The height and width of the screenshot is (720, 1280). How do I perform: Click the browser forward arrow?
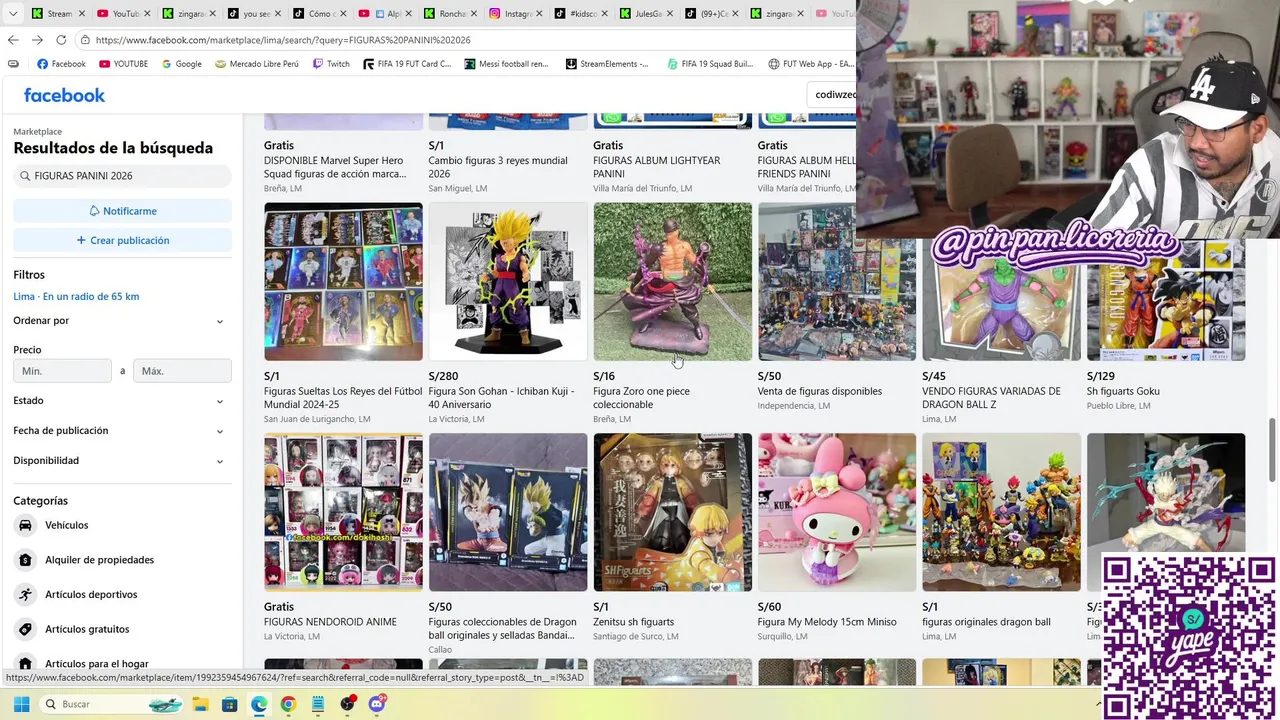[37, 40]
